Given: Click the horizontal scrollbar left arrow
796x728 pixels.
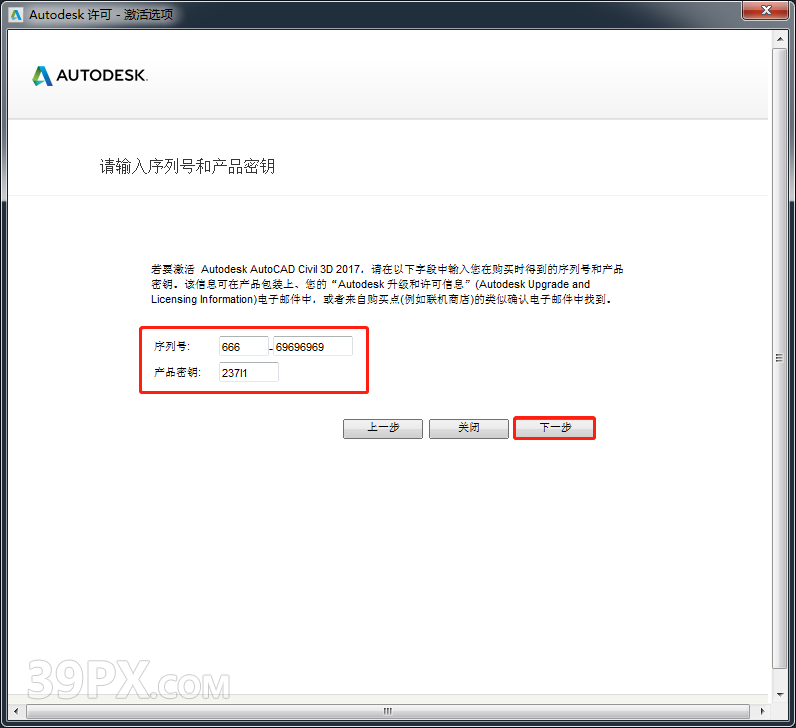Looking at the screenshot, I should (16, 711).
